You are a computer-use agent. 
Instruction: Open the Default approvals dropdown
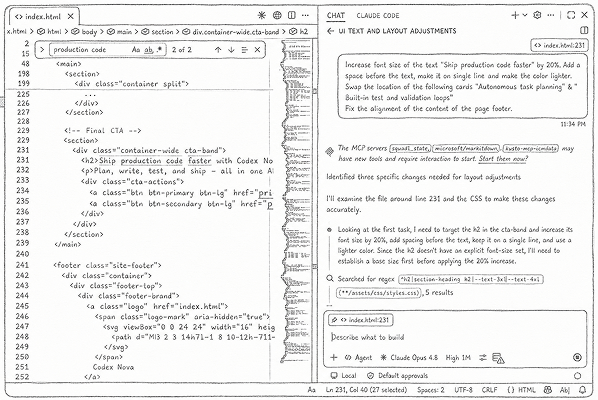tap(397, 376)
